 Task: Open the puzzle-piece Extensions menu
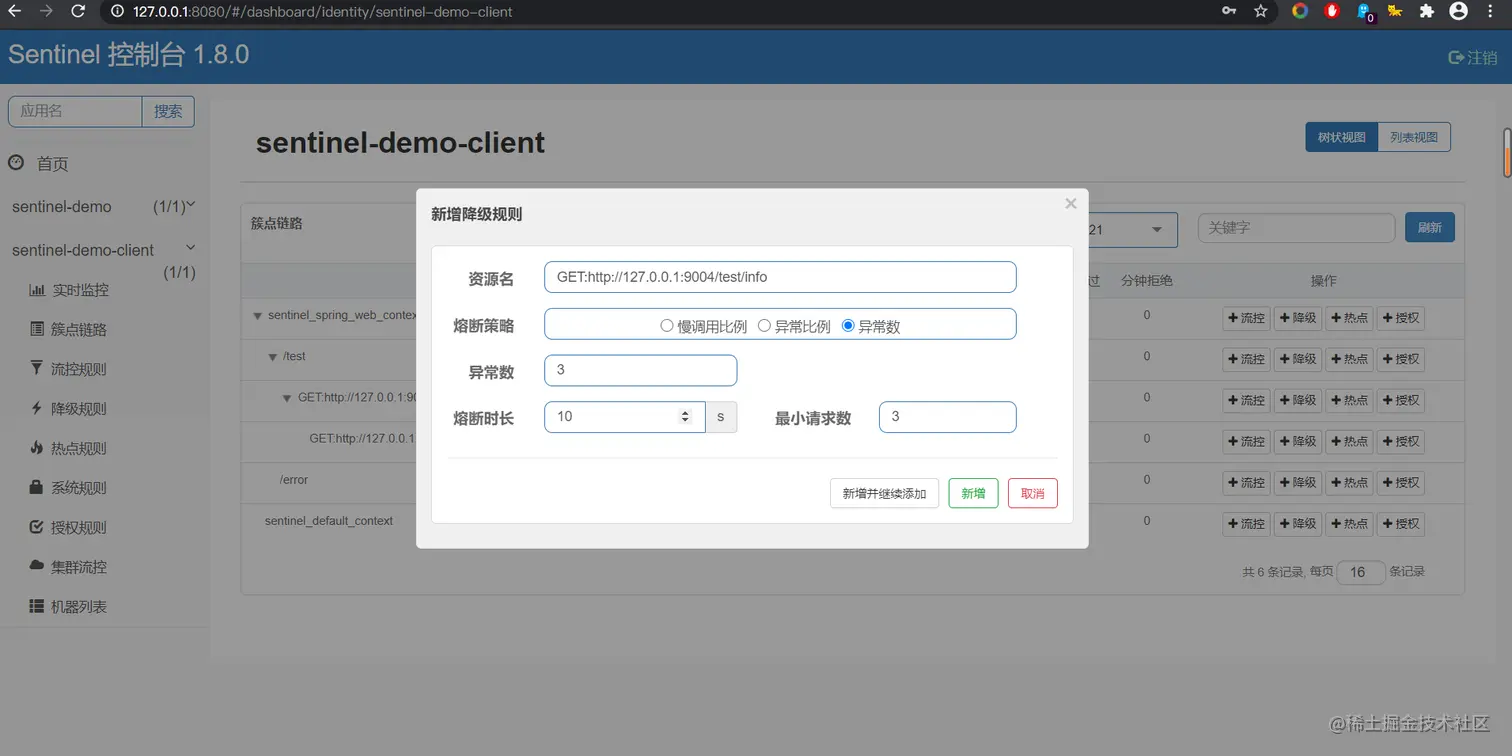(x=1427, y=12)
